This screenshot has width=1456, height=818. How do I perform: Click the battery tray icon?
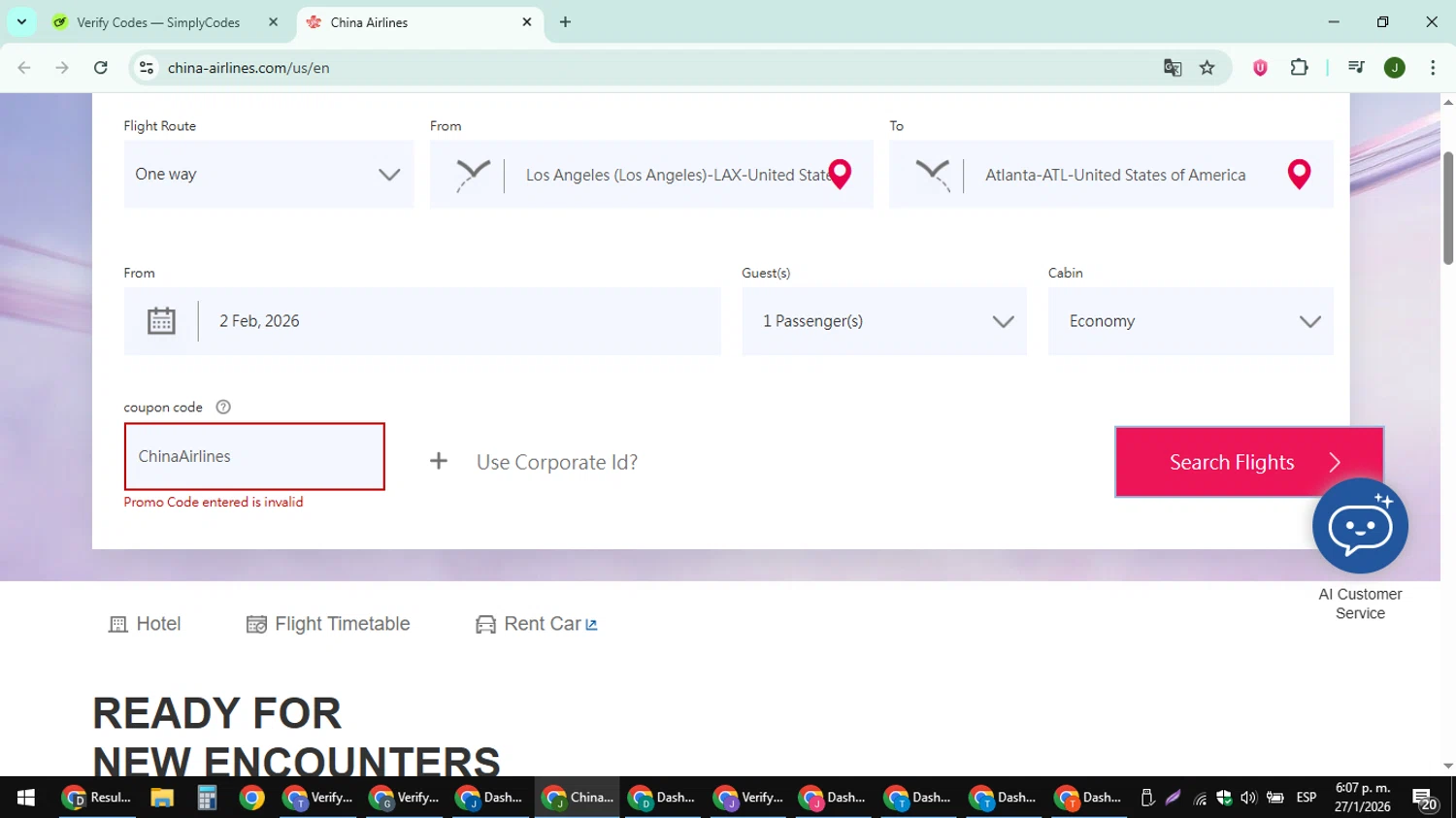click(1274, 798)
